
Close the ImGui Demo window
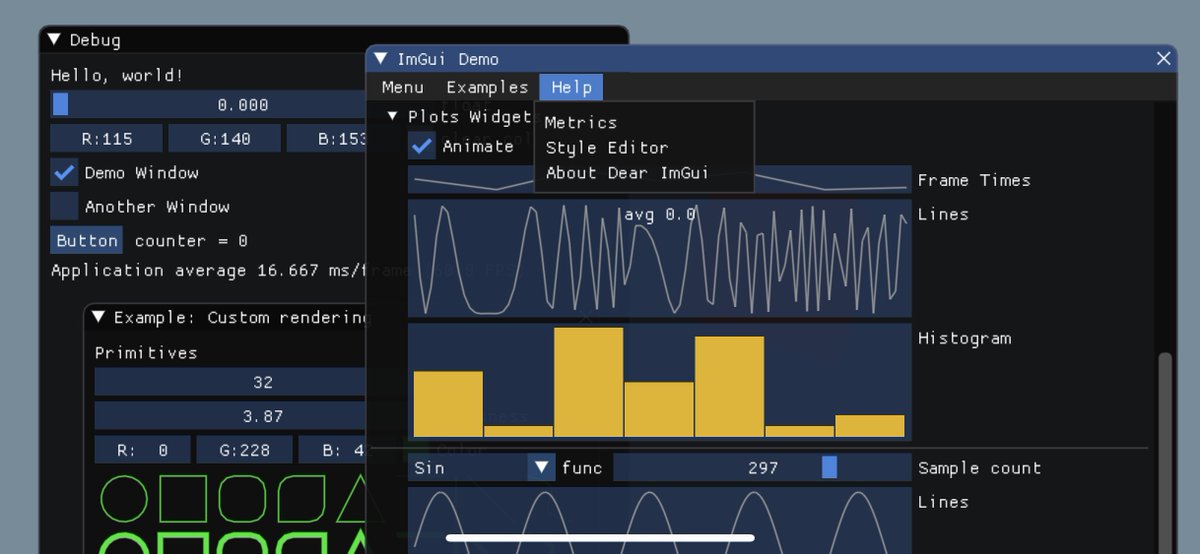coord(1164,59)
